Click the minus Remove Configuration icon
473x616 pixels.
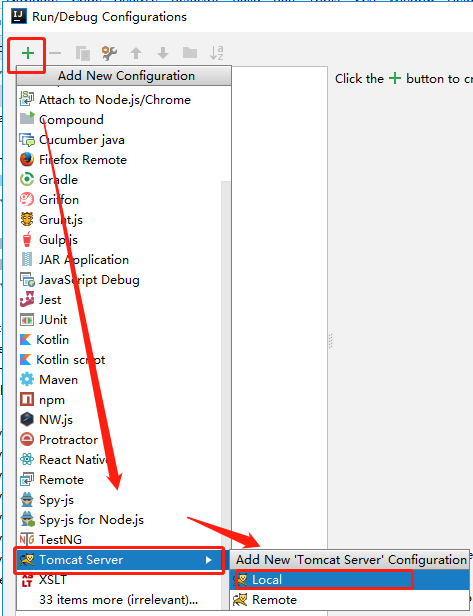point(55,53)
